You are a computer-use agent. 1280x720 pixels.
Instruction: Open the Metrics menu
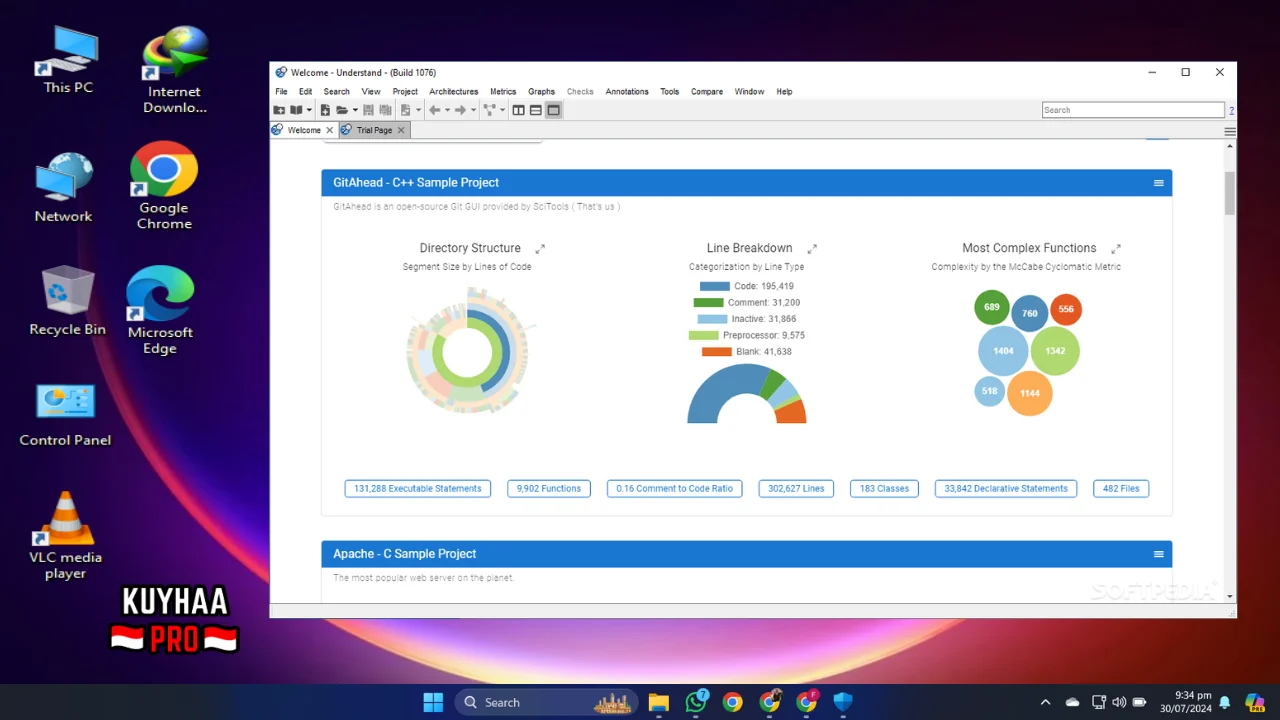[x=503, y=91]
